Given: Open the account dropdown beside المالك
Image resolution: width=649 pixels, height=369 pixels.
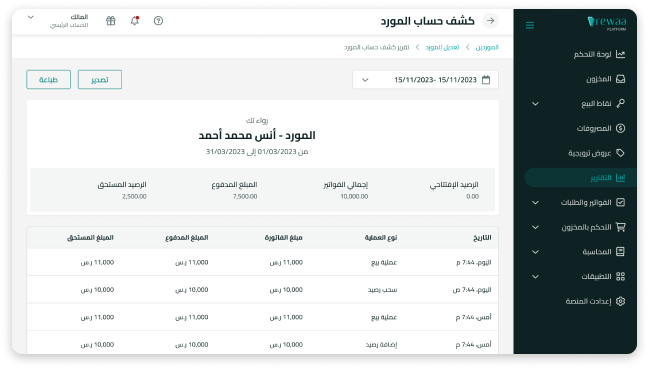Looking at the screenshot, I should [31, 17].
